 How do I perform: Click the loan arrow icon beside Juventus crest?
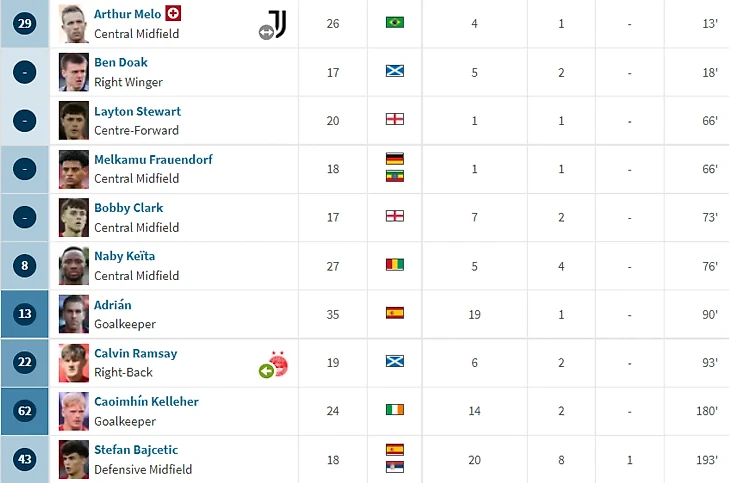[x=266, y=32]
